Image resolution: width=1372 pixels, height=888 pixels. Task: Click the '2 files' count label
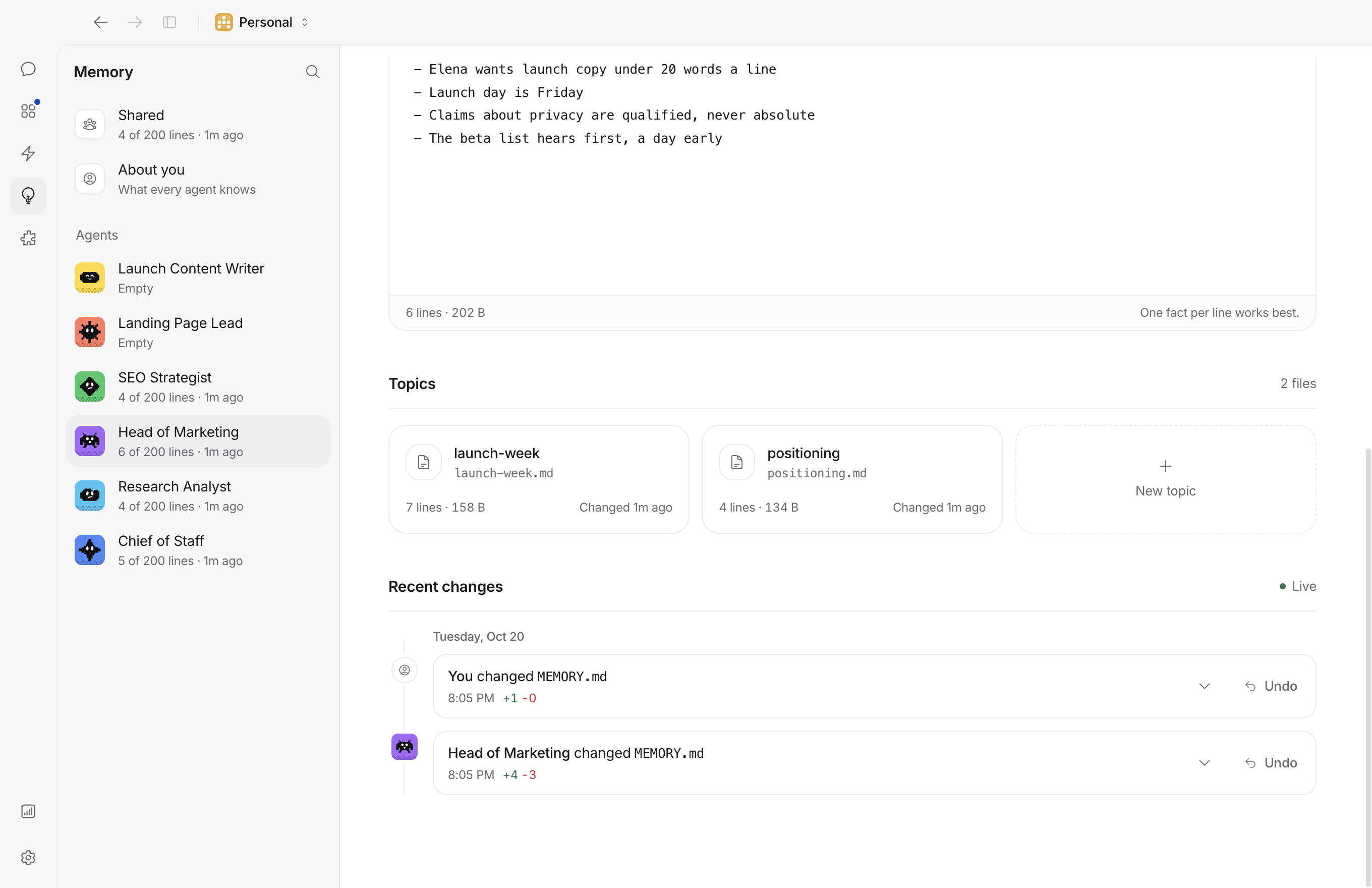coord(1298,383)
